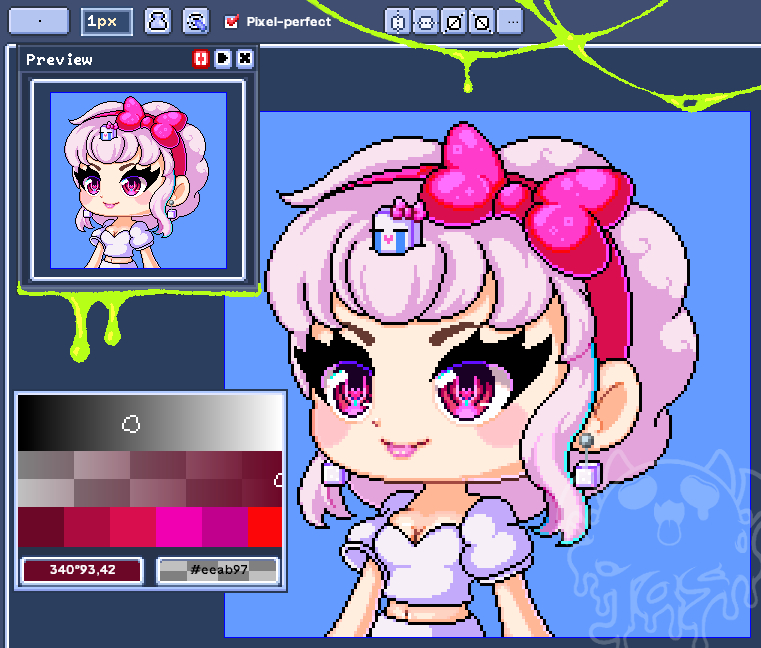Click the red center button in Preview

click(201, 60)
